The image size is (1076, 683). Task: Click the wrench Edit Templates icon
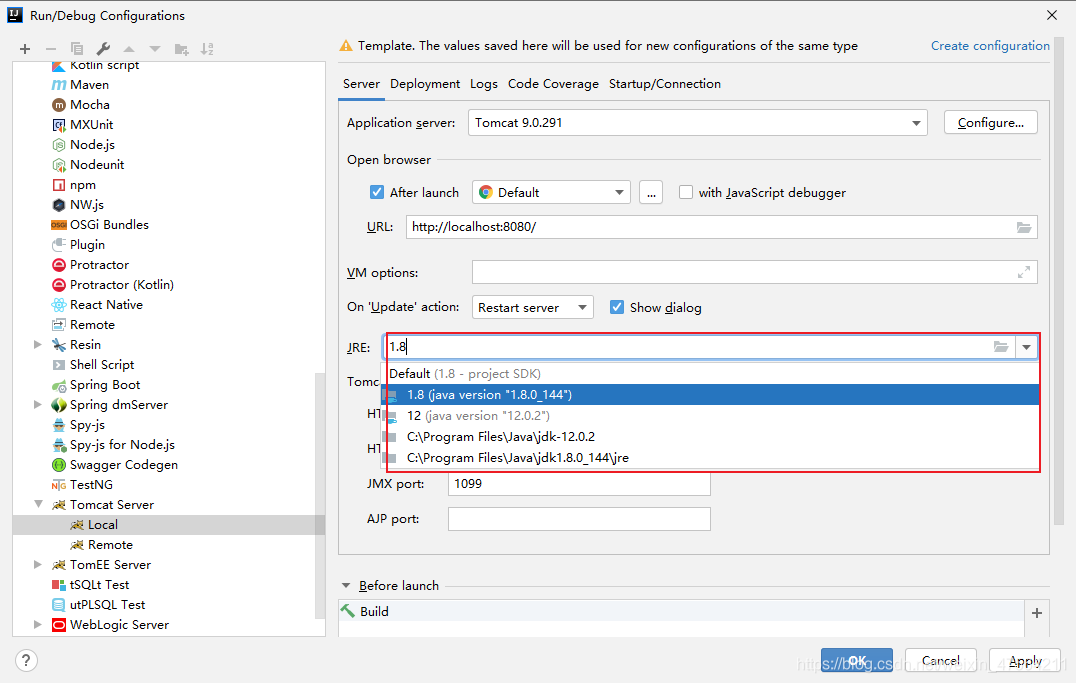pos(103,49)
